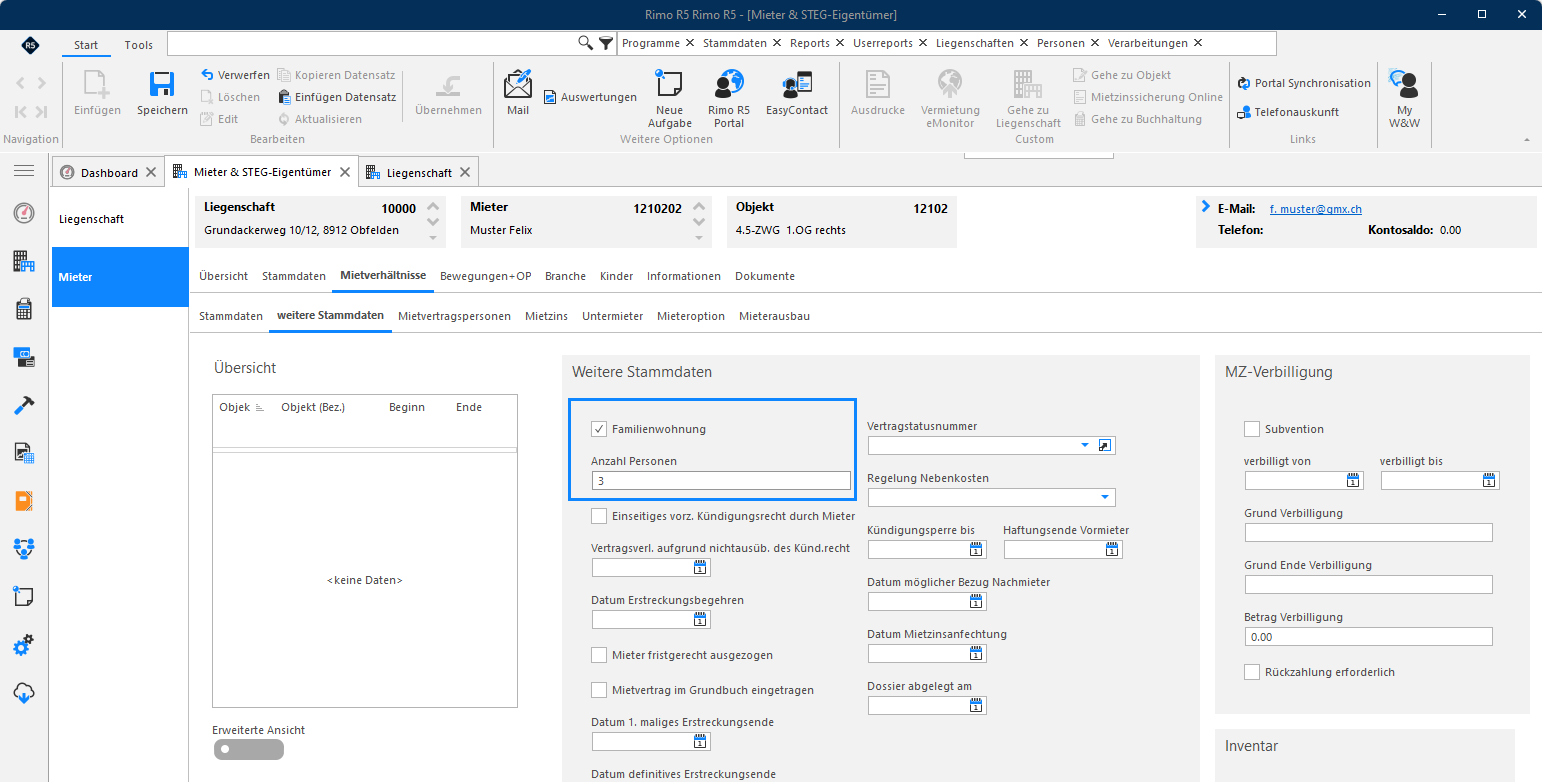Check Mieter fristgerecht ausgezogen
Viewport: 1542px width, 782px height.
tap(599, 655)
